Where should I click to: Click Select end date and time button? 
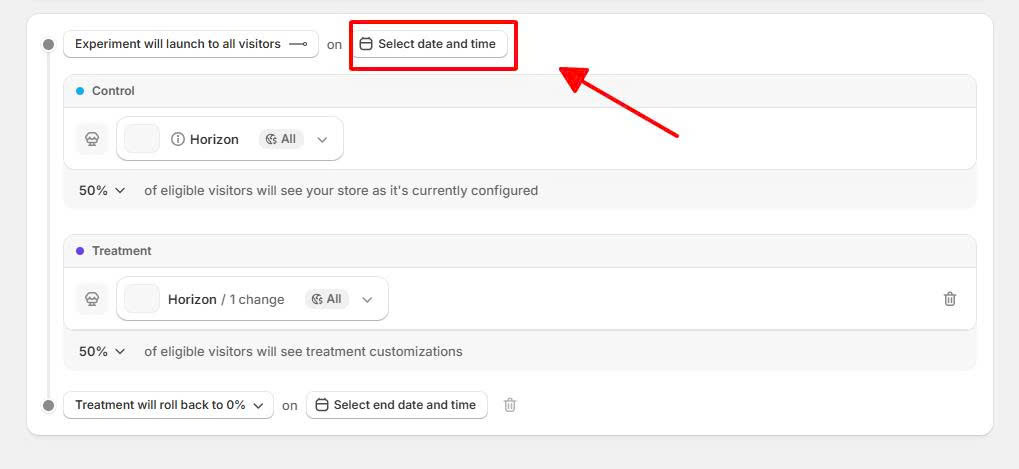pyautogui.click(x=396, y=405)
